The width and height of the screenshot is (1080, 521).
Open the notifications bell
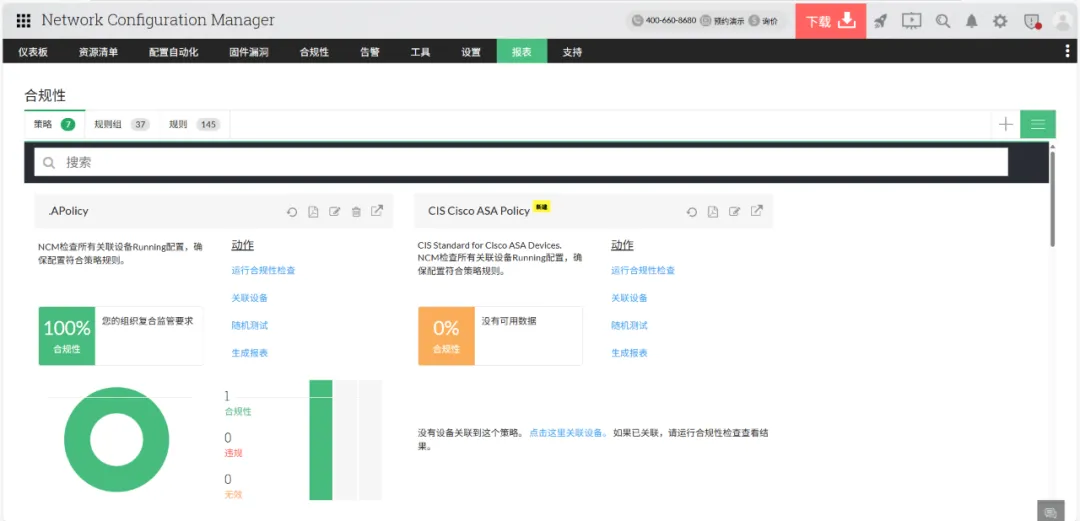click(971, 21)
